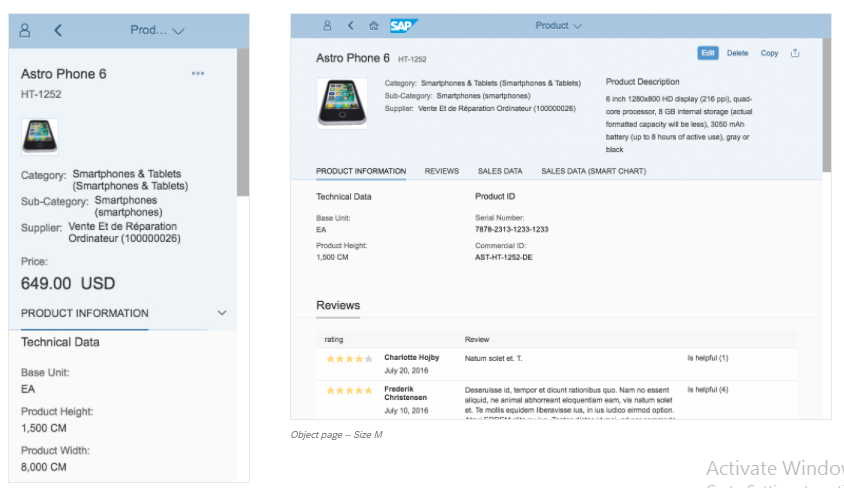Switch to the SALES DATA tab
The width and height of the screenshot is (844, 488).
click(x=500, y=171)
